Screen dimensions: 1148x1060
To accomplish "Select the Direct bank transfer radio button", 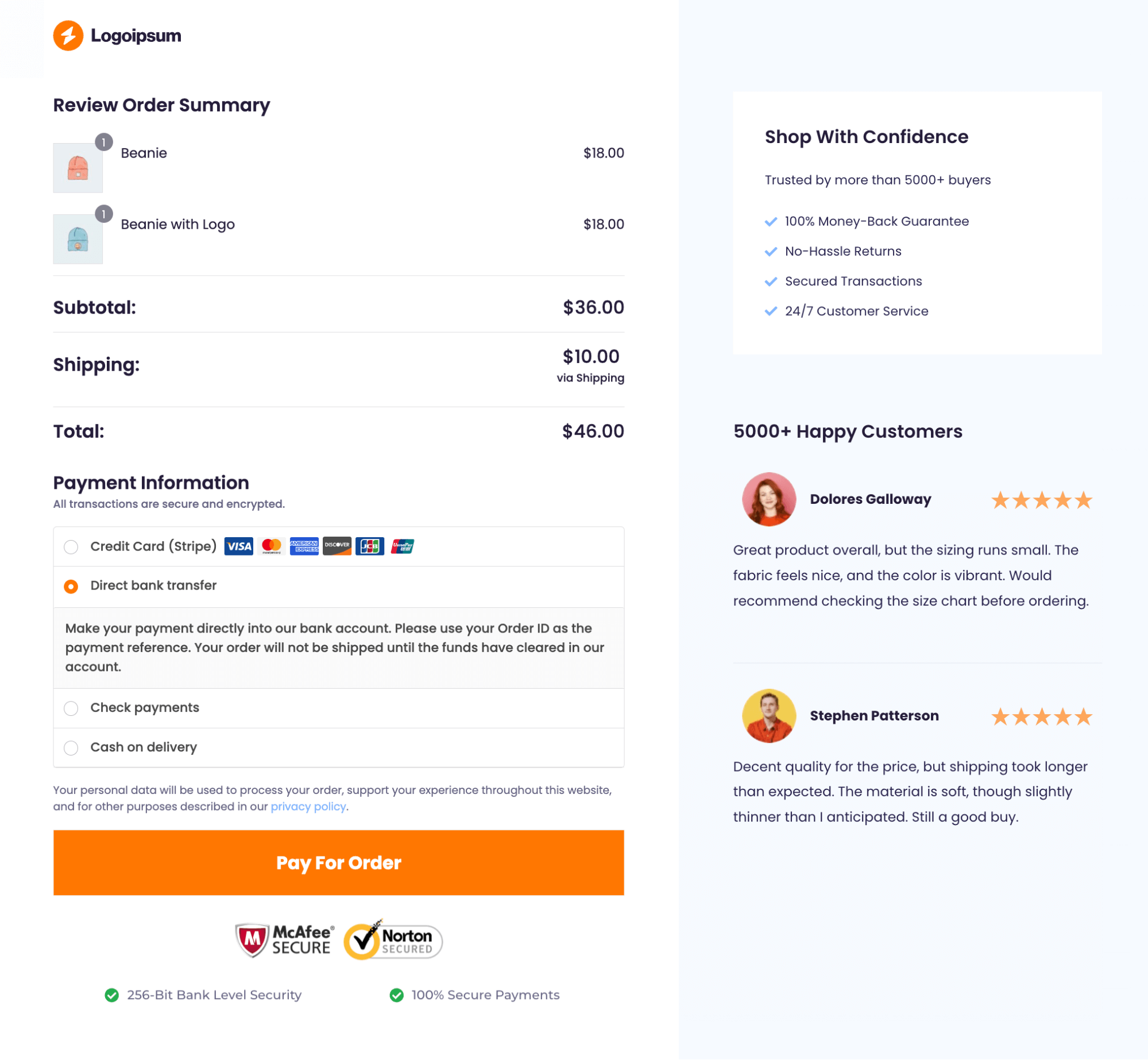I will (70, 585).
